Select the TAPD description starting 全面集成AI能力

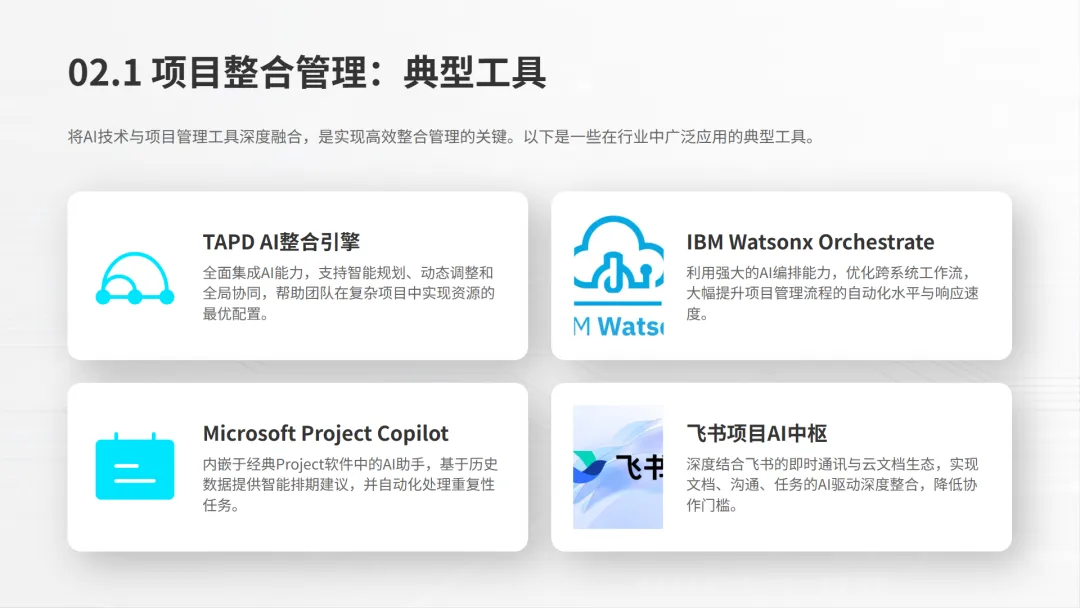pyautogui.click(x=349, y=293)
